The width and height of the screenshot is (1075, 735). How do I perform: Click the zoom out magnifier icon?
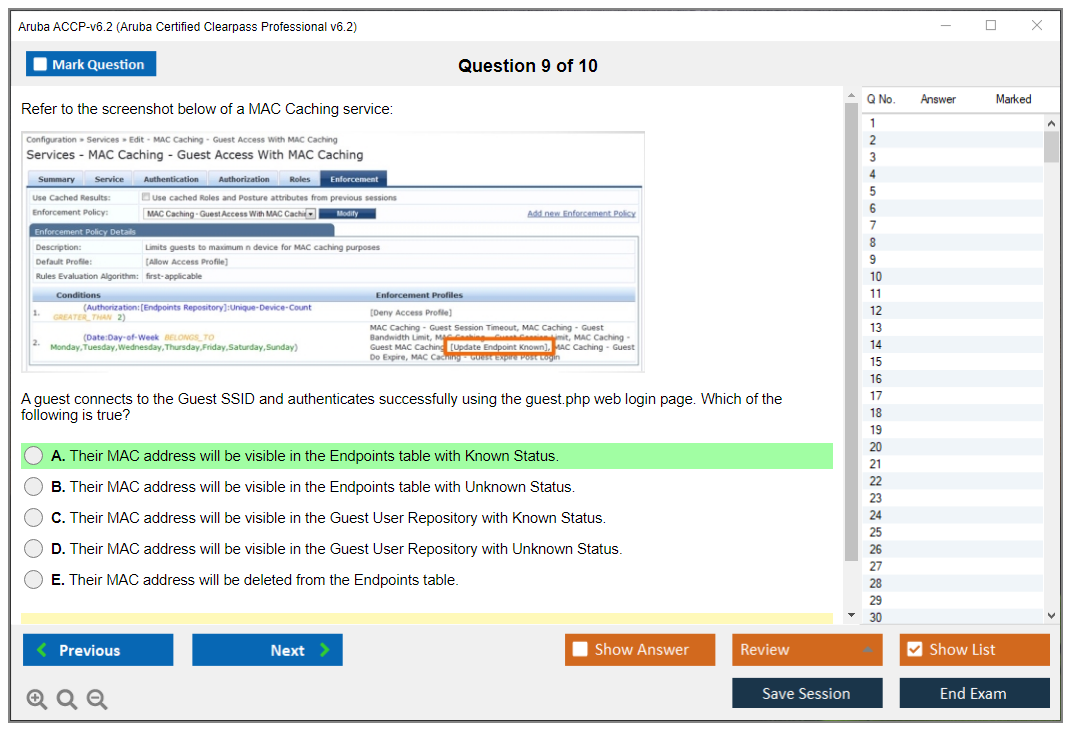pyautogui.click(x=97, y=700)
